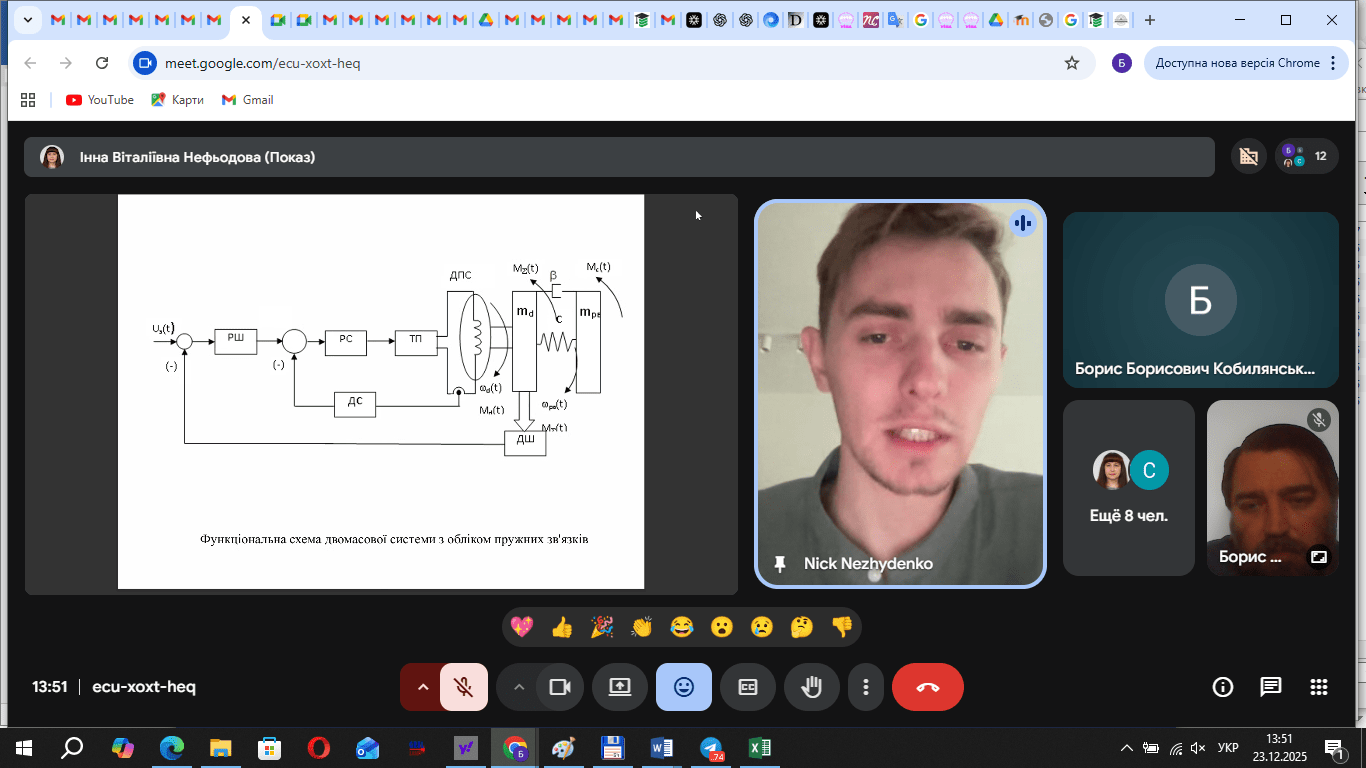The width and height of the screenshot is (1366, 768).
Task: Send the party popper reaction
Action: tap(602, 627)
